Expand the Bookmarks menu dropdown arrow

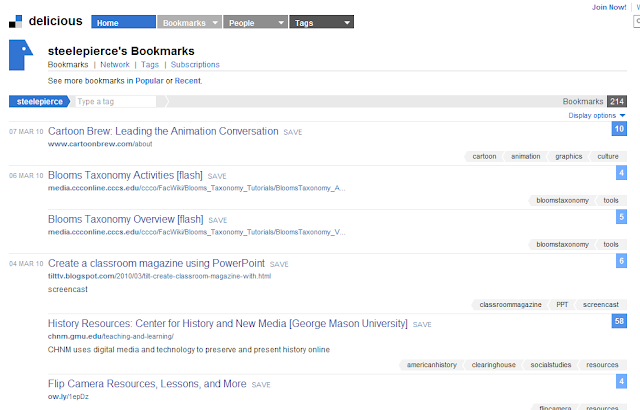click(x=216, y=22)
